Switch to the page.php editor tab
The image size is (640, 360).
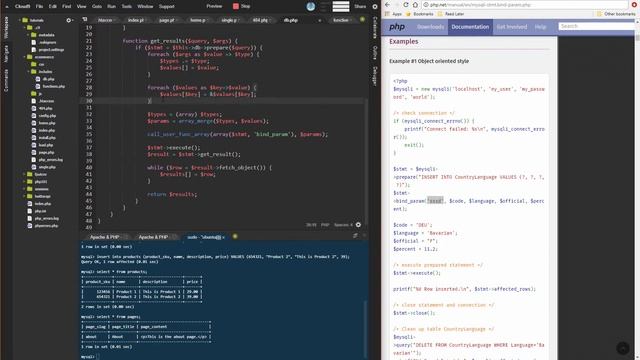(x=166, y=20)
